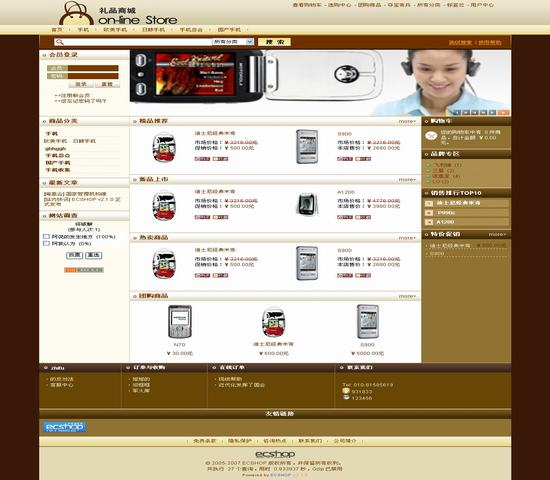Image resolution: width=550 pixels, height=480 pixels.
Task: Click the 搜索 search button
Action: [274, 42]
